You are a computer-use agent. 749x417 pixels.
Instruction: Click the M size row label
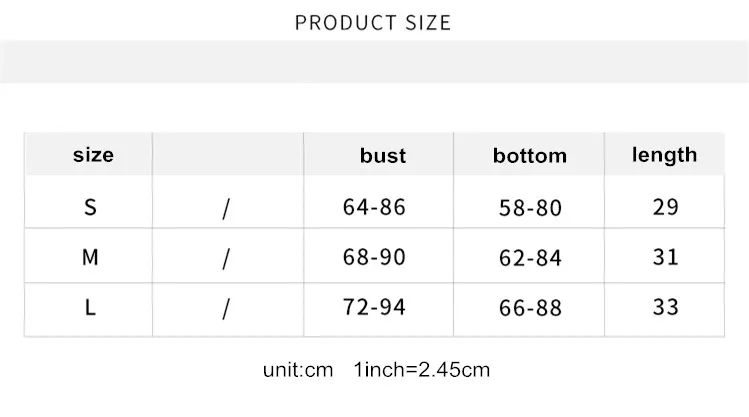click(x=90, y=257)
